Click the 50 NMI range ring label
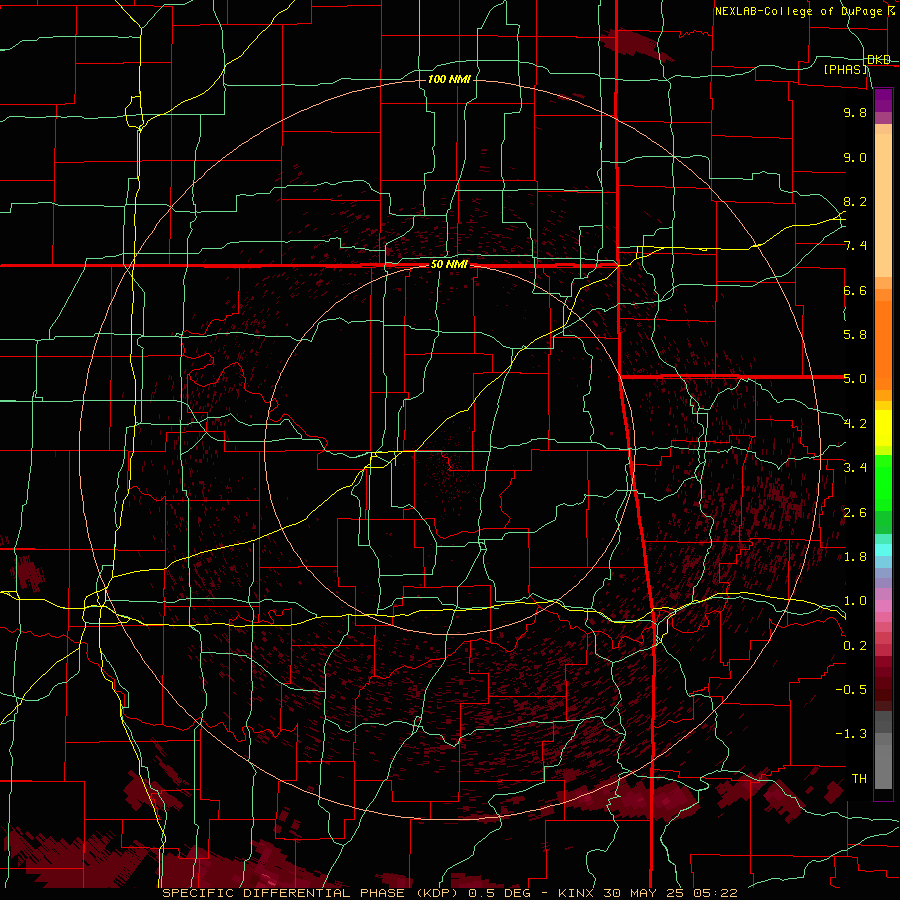The width and height of the screenshot is (900, 900). pos(449,265)
